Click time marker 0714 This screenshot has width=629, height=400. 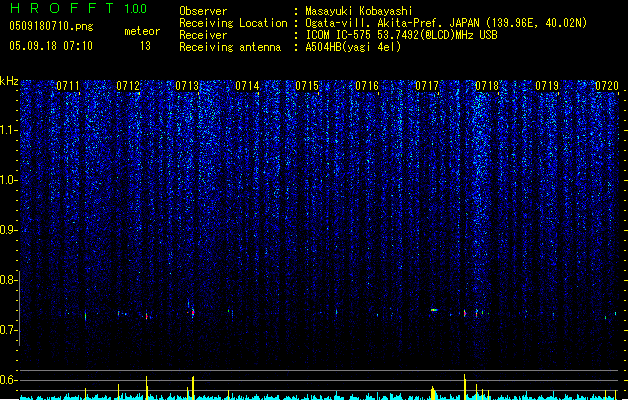247,86
